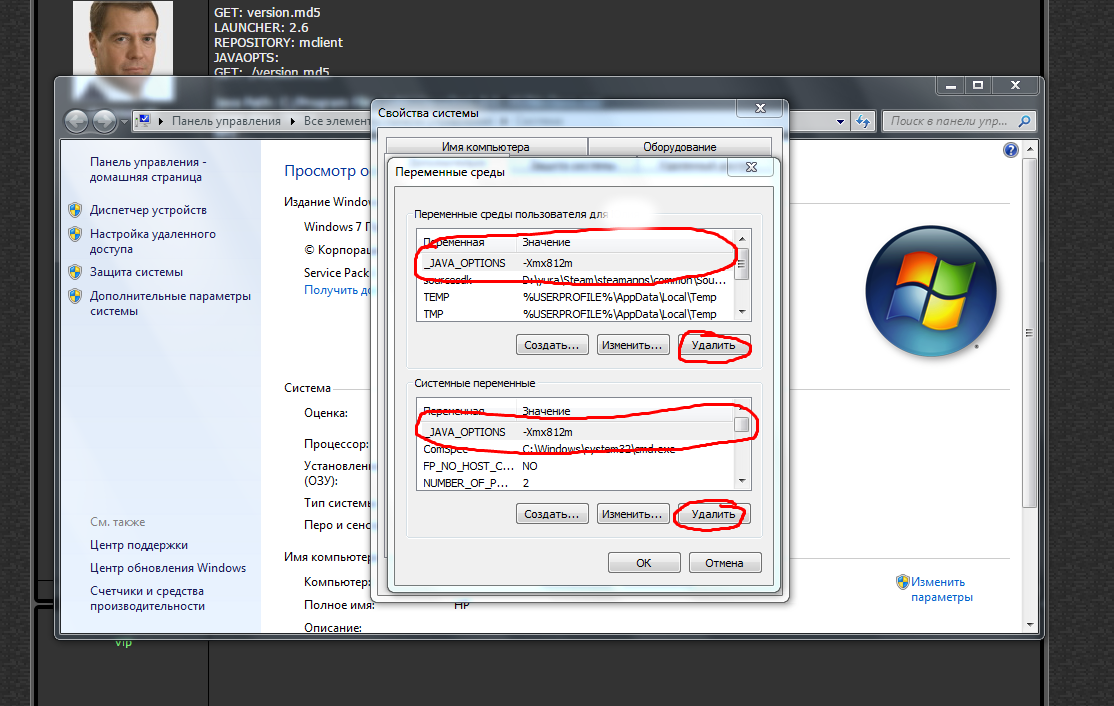Close the Переменные среды dialog
Image resolution: width=1114 pixels, height=706 pixels.
pos(751,167)
